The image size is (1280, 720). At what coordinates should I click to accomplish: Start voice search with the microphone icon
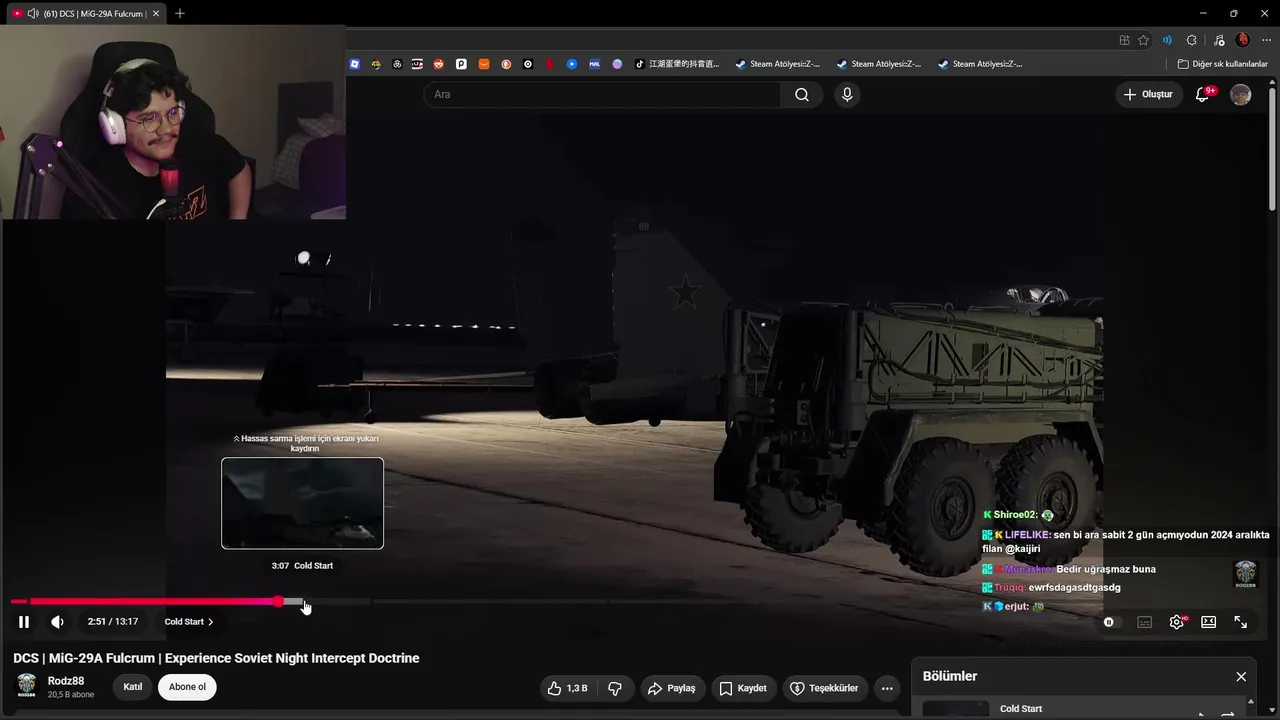(x=847, y=94)
